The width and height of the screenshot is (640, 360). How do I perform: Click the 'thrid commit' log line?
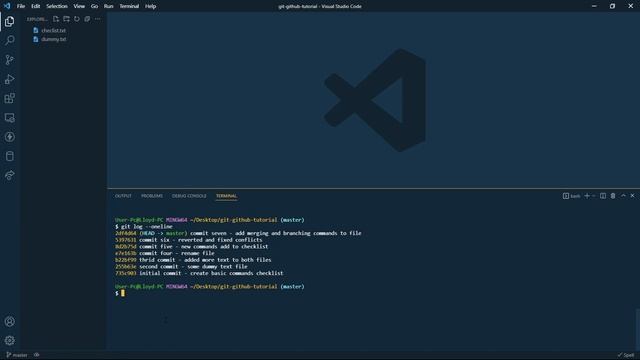tap(193, 260)
